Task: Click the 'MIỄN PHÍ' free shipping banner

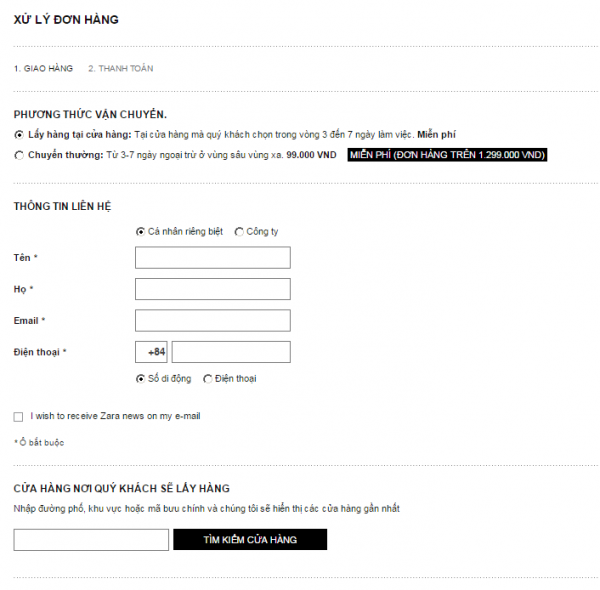Action: 447,155
